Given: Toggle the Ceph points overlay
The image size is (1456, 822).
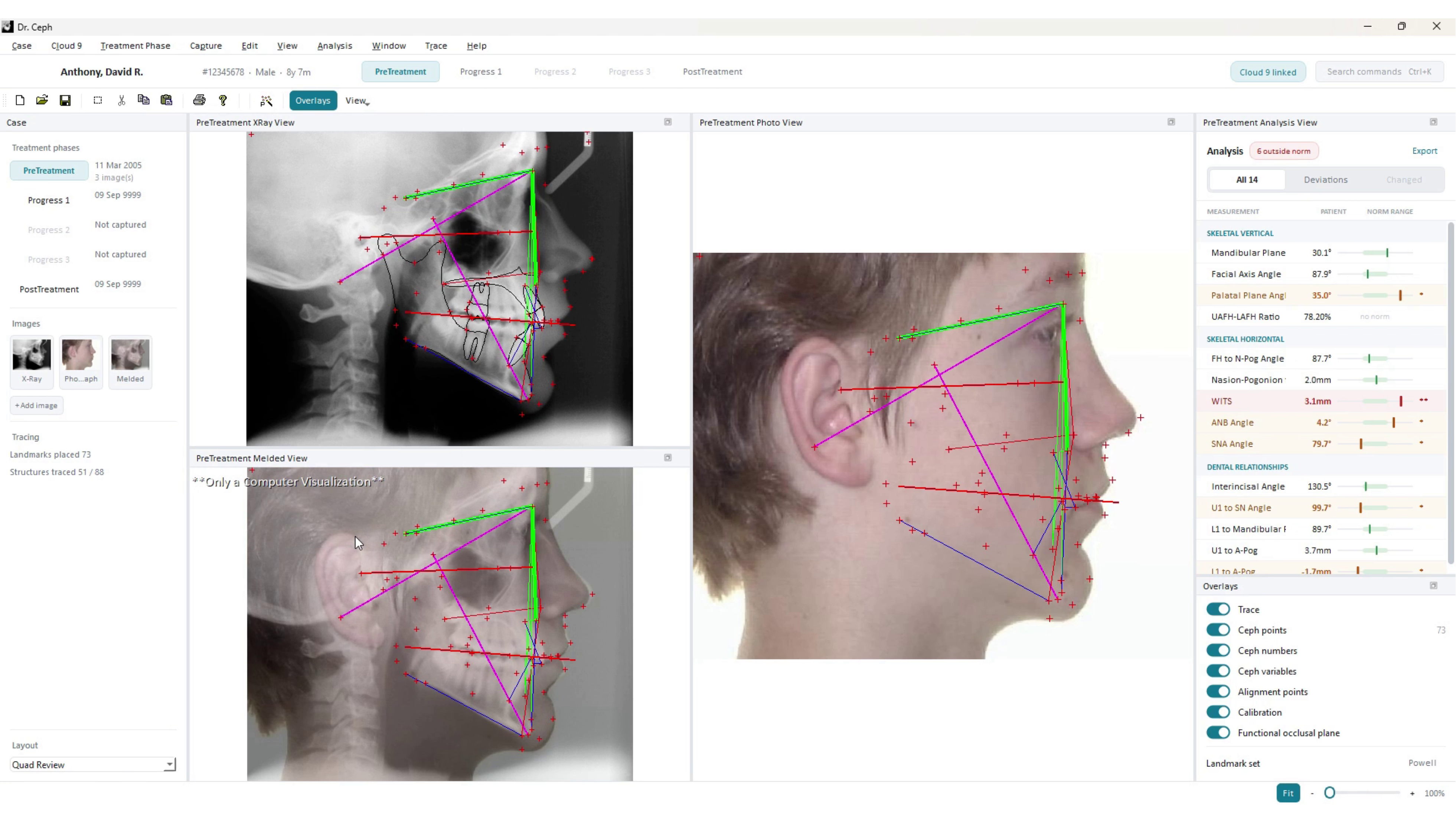Looking at the screenshot, I should tap(1218, 630).
